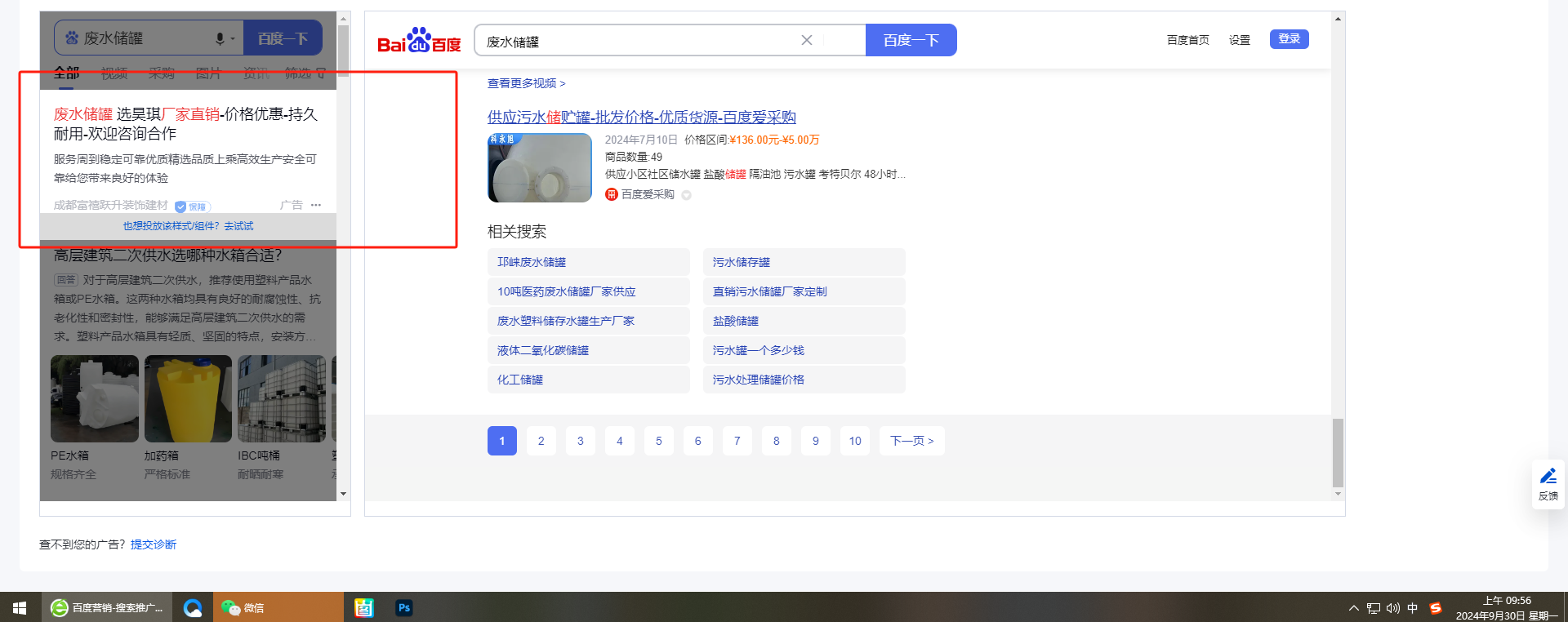Open the 反馈 feedback pencil icon
The image size is (1568, 622).
point(1548,475)
